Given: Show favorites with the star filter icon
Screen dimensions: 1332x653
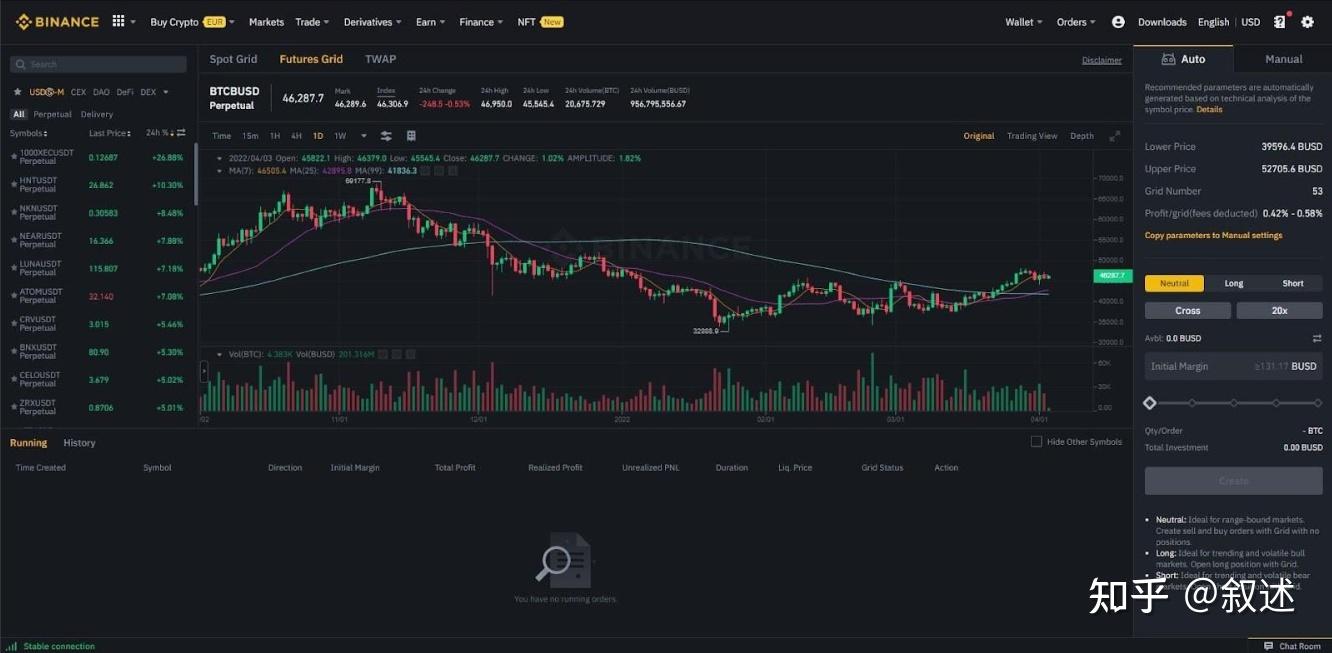Looking at the screenshot, I should 17,92.
